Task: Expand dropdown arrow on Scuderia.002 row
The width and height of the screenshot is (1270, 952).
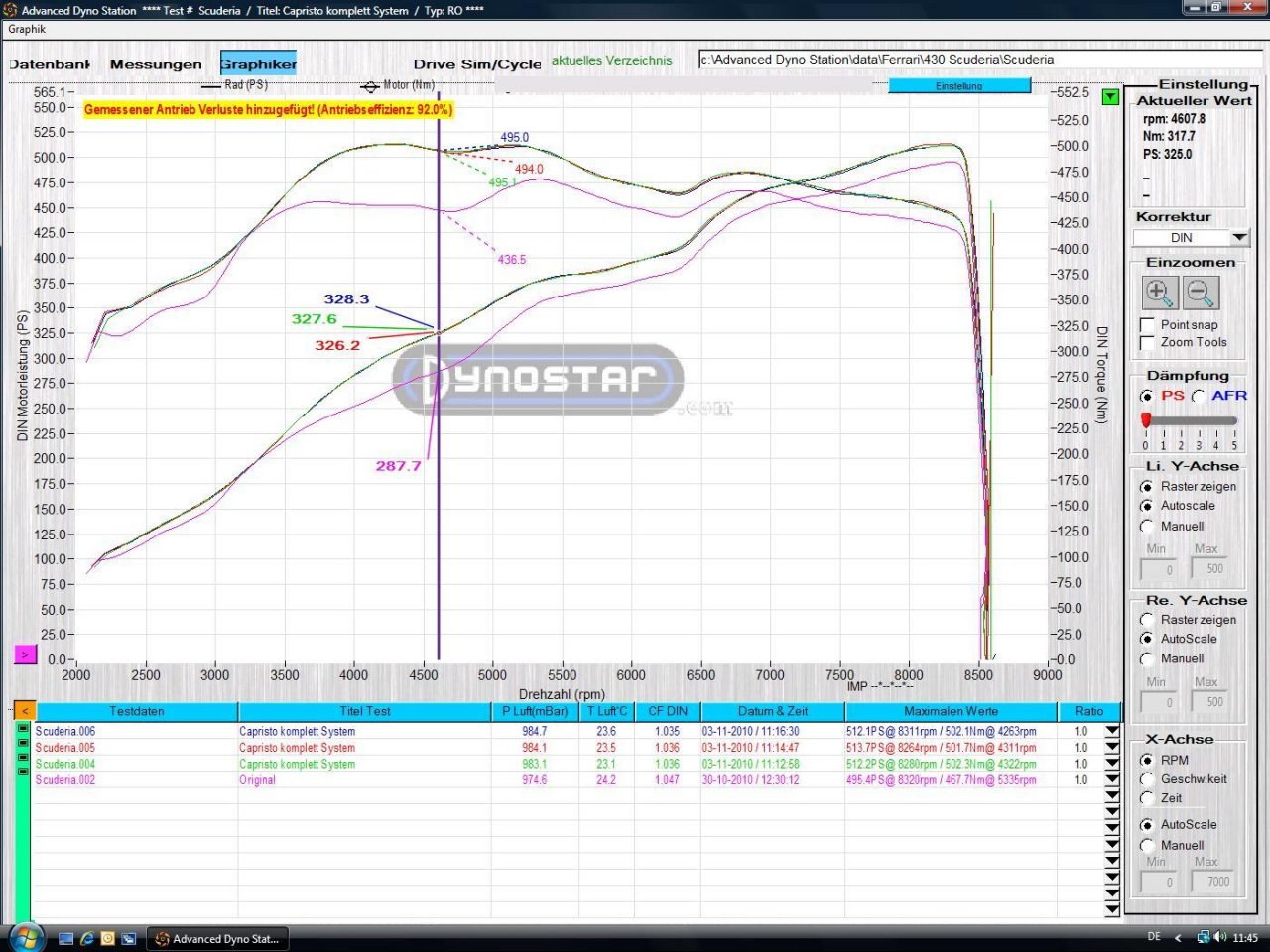Action: [x=1112, y=781]
